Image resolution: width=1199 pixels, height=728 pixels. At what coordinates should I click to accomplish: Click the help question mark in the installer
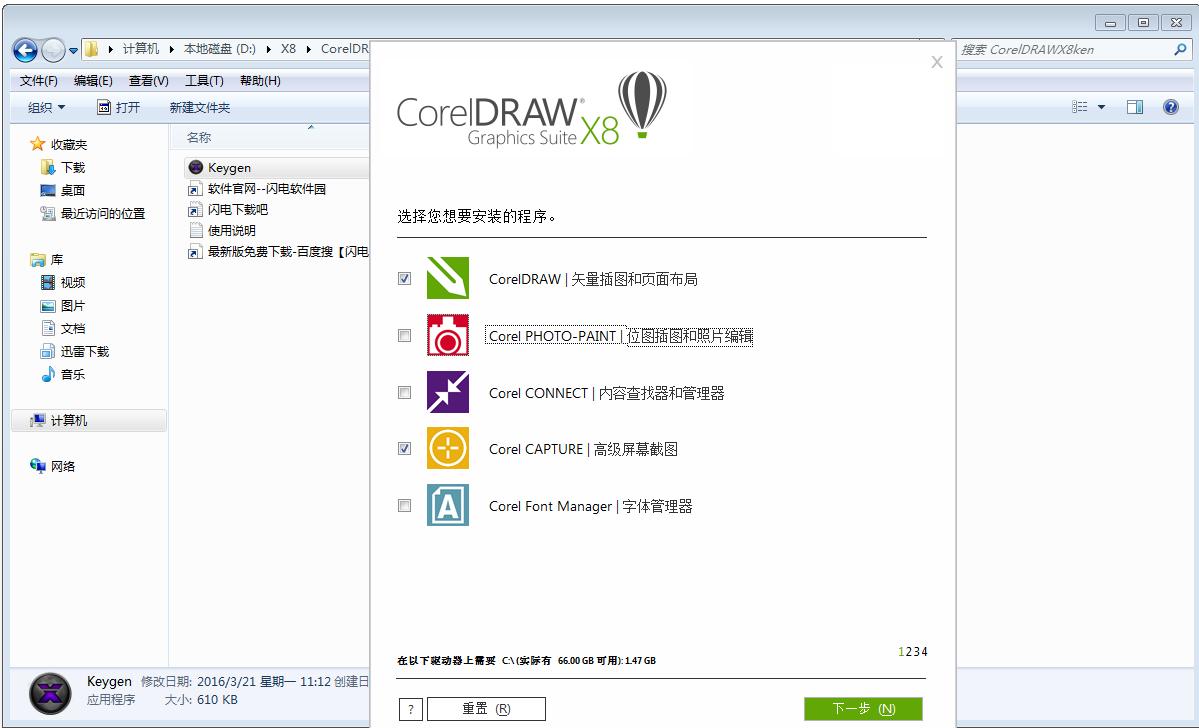coord(410,708)
